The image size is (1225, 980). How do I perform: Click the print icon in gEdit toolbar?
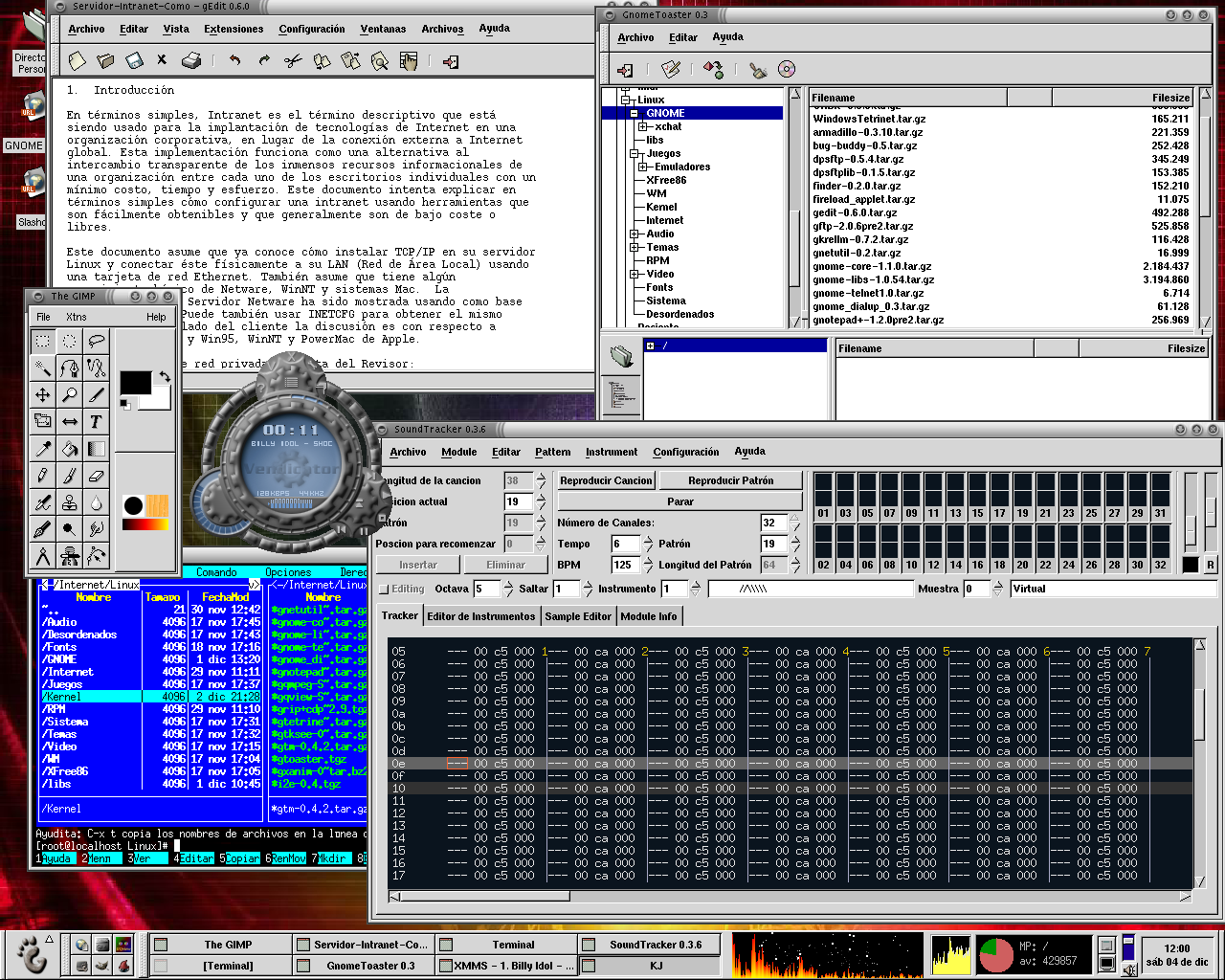[x=191, y=60]
